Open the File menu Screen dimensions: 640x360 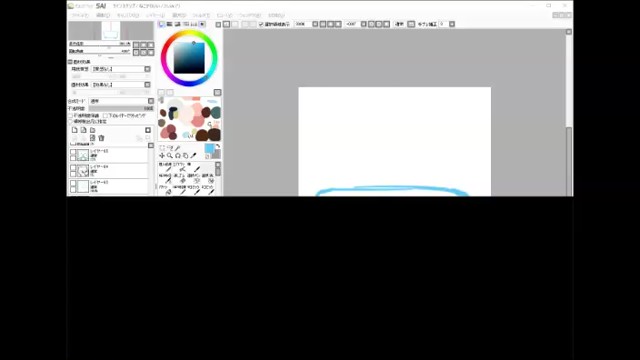(80, 15)
